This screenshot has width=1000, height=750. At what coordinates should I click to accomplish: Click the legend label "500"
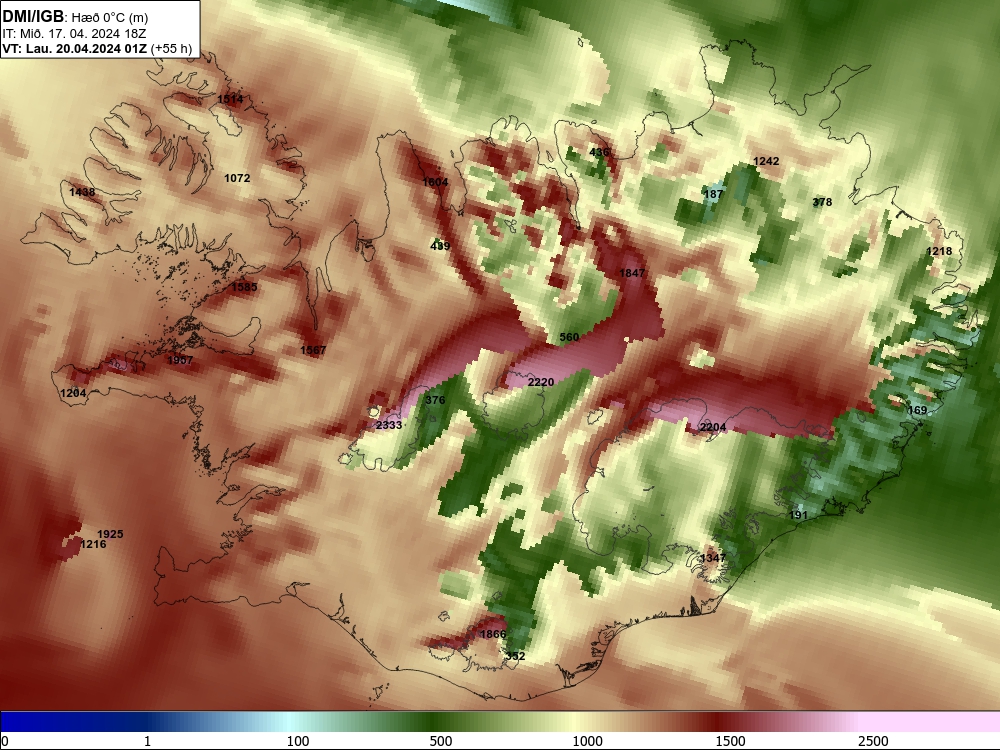(441, 741)
